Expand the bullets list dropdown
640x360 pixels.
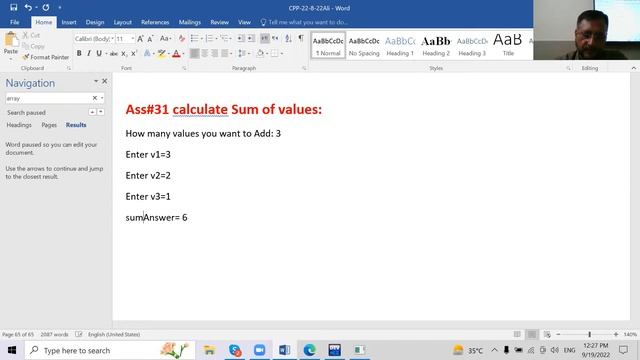[201, 39]
